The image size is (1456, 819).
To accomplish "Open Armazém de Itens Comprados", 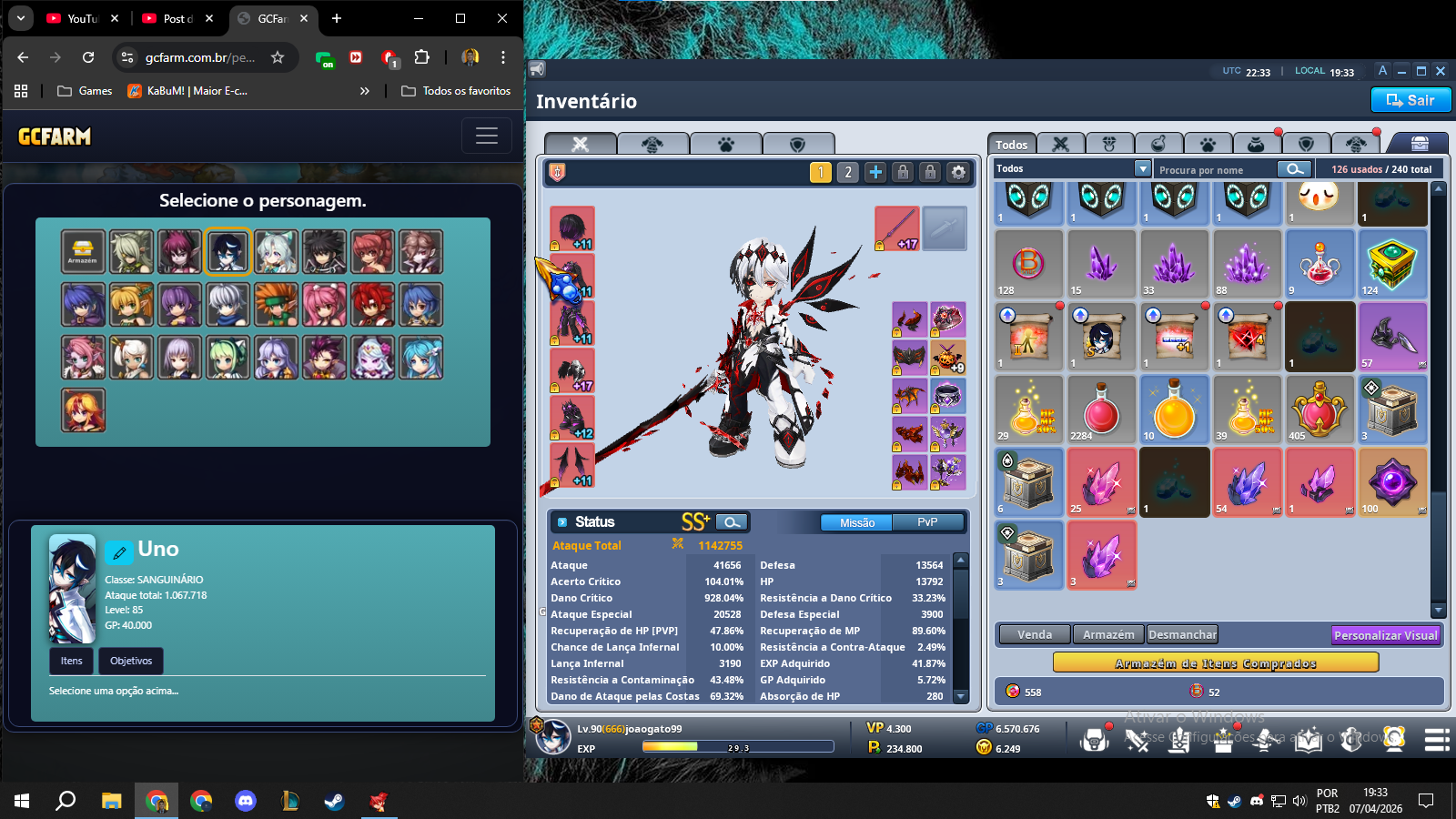I will 1216,663.
